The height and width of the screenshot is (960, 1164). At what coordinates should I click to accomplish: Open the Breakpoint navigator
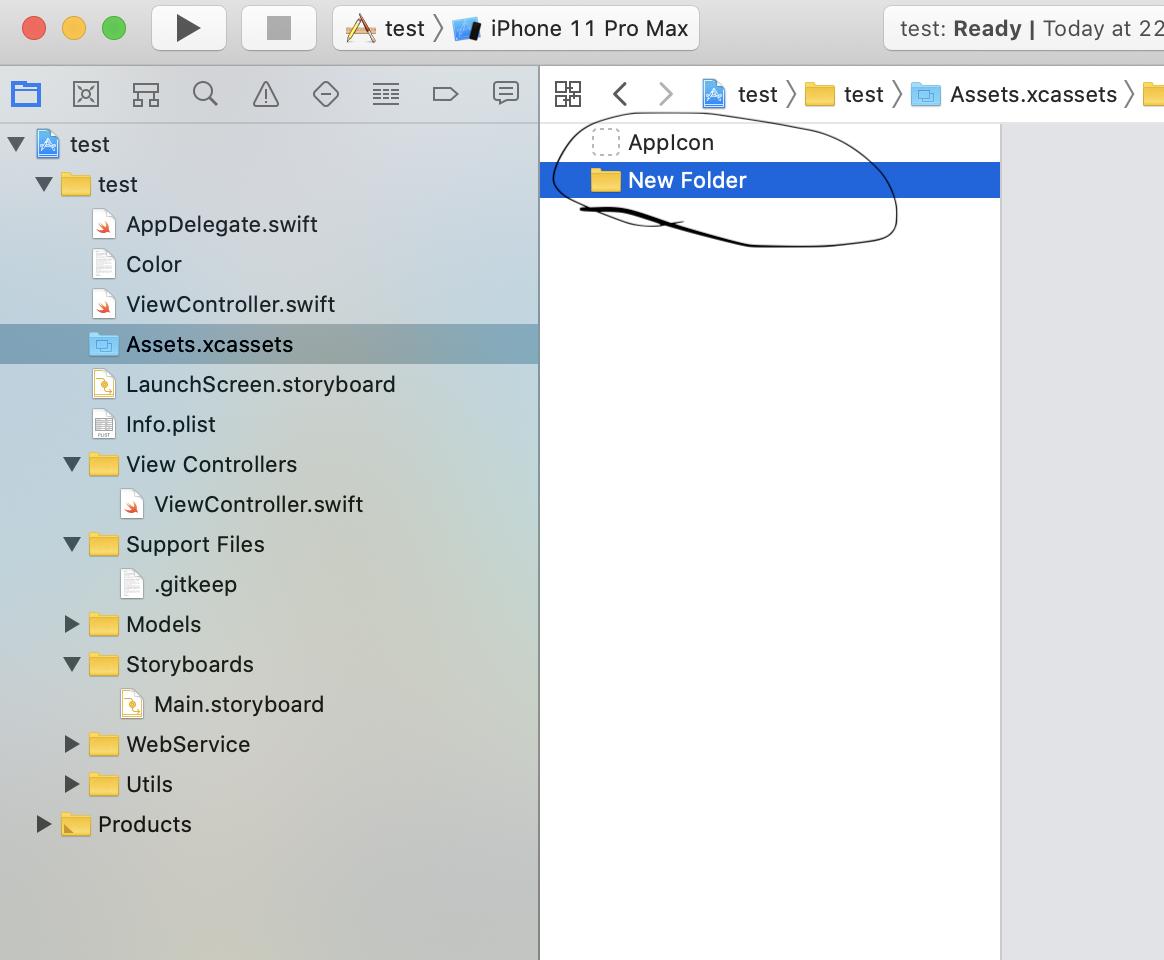445,94
